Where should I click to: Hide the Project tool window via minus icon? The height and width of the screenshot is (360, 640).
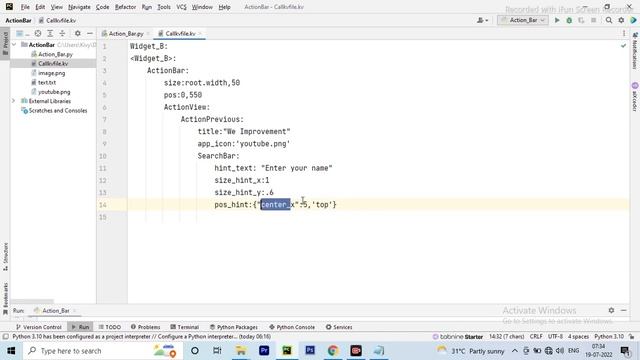90,33
